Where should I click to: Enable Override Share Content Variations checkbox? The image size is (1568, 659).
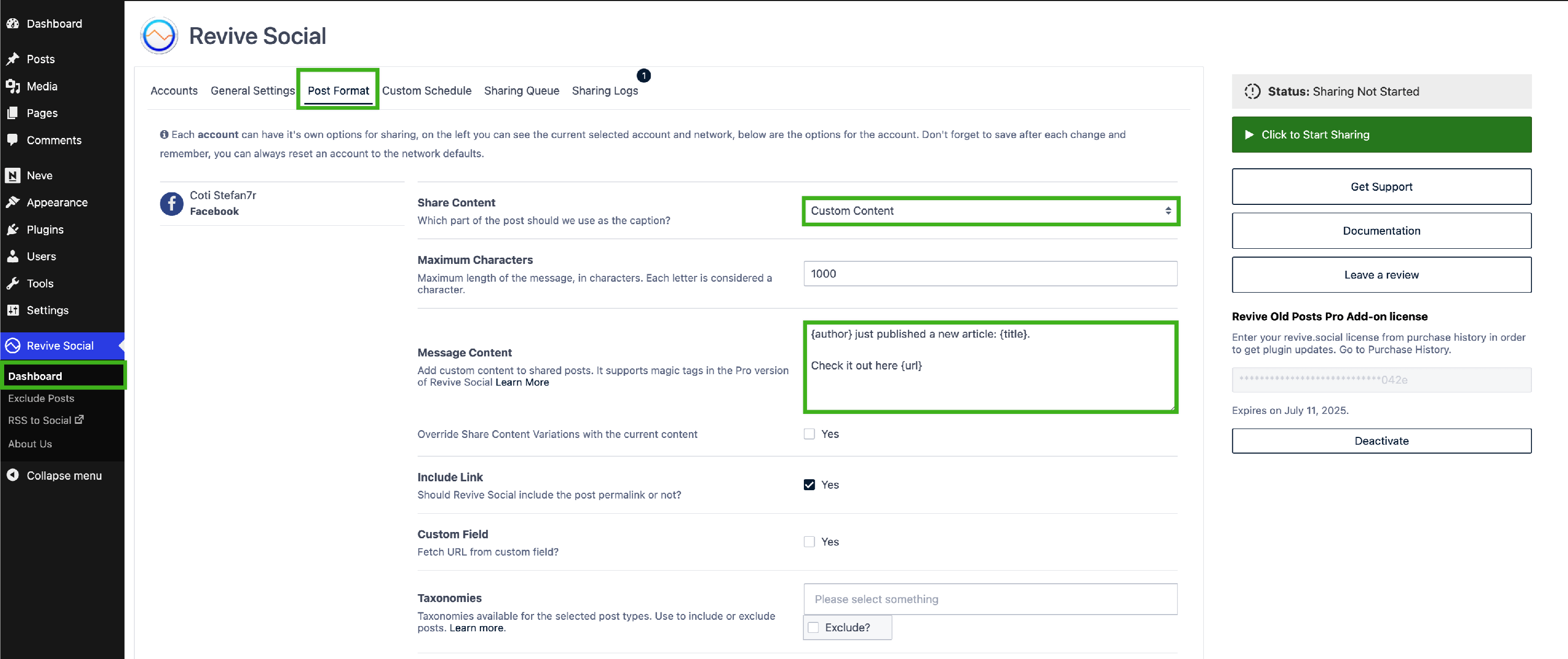click(809, 434)
